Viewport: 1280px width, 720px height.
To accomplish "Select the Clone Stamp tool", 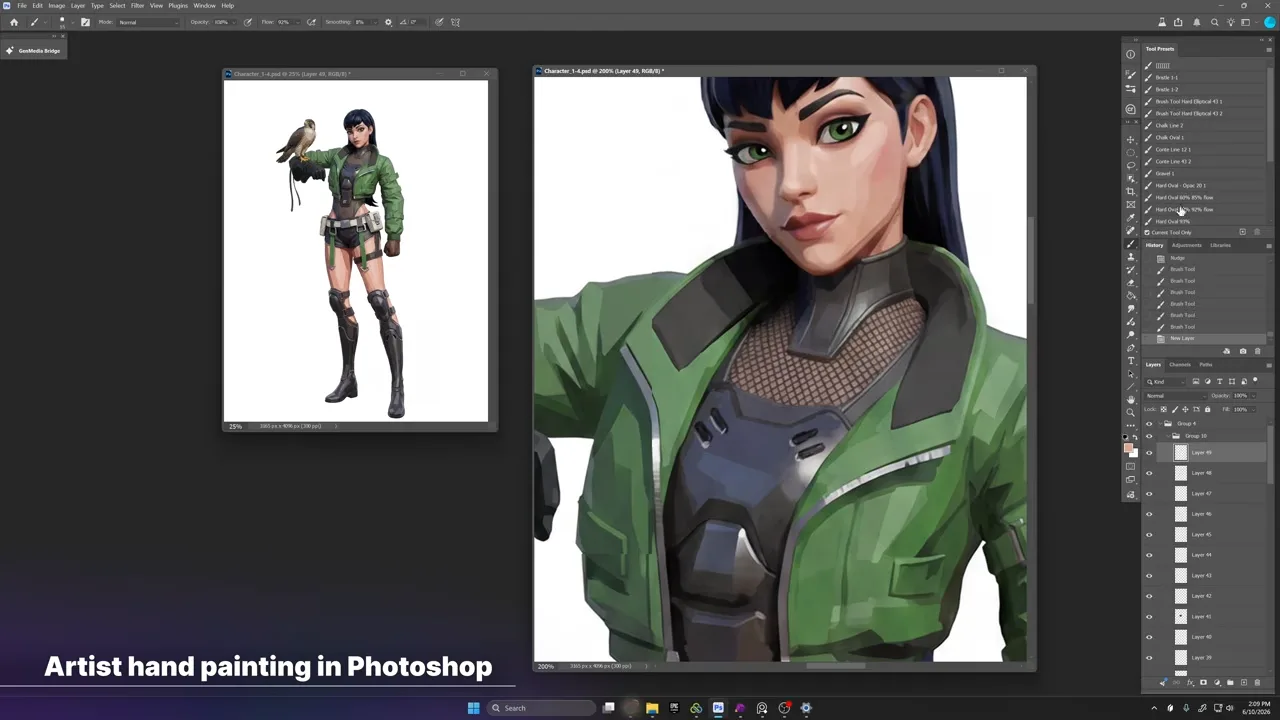I will pos(1131,257).
